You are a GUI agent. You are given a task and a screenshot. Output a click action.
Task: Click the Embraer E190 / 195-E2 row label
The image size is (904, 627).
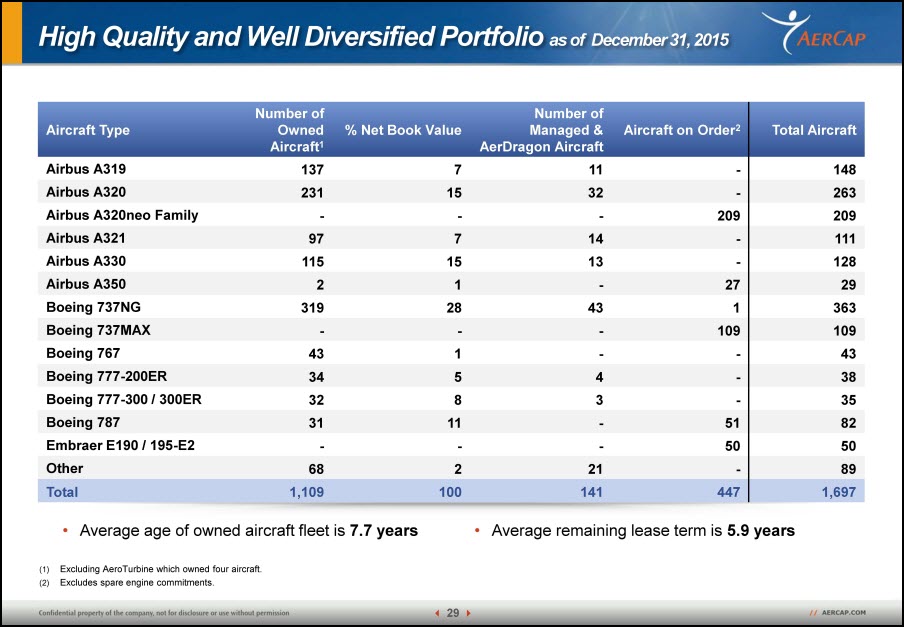(120, 445)
